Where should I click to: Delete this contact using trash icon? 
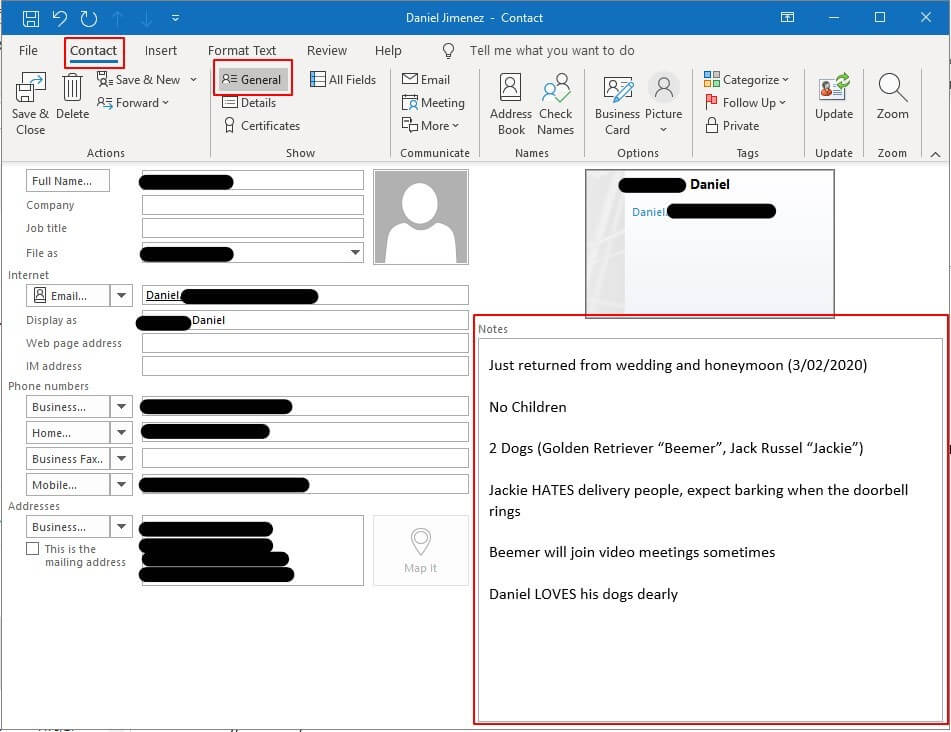tap(72, 97)
